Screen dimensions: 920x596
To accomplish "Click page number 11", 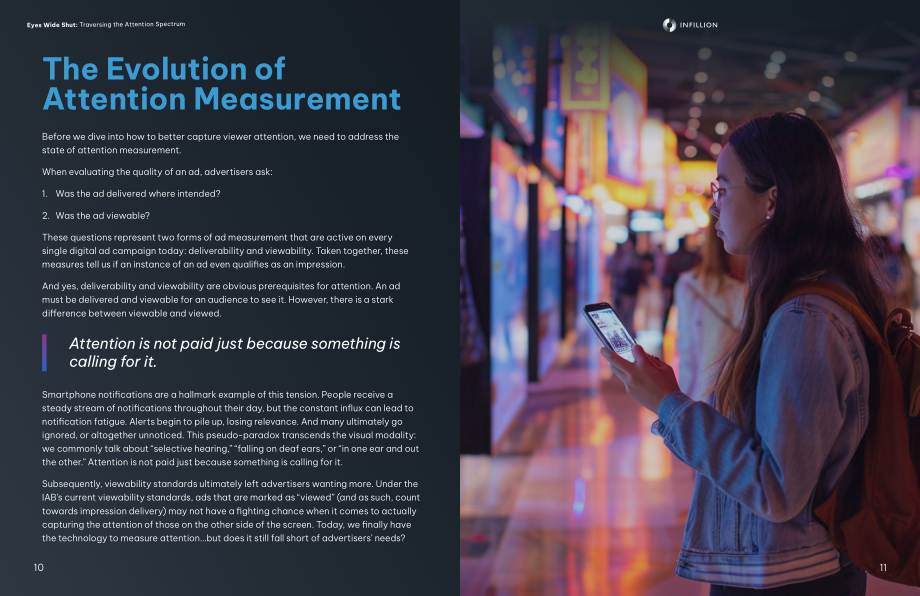I will pos(883,567).
